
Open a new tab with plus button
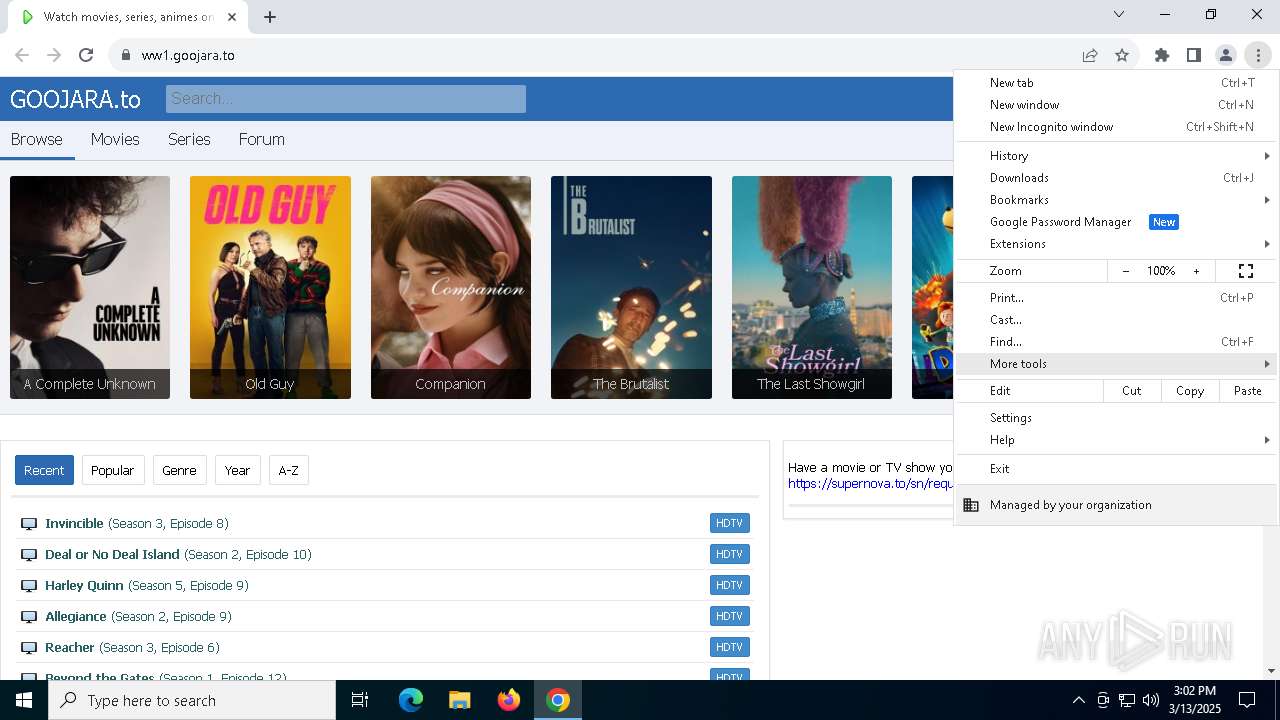(270, 17)
